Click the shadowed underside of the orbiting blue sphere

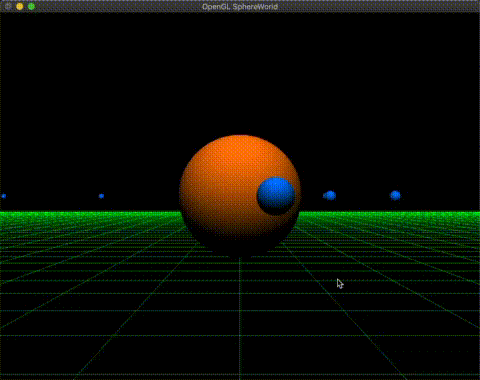click(277, 210)
